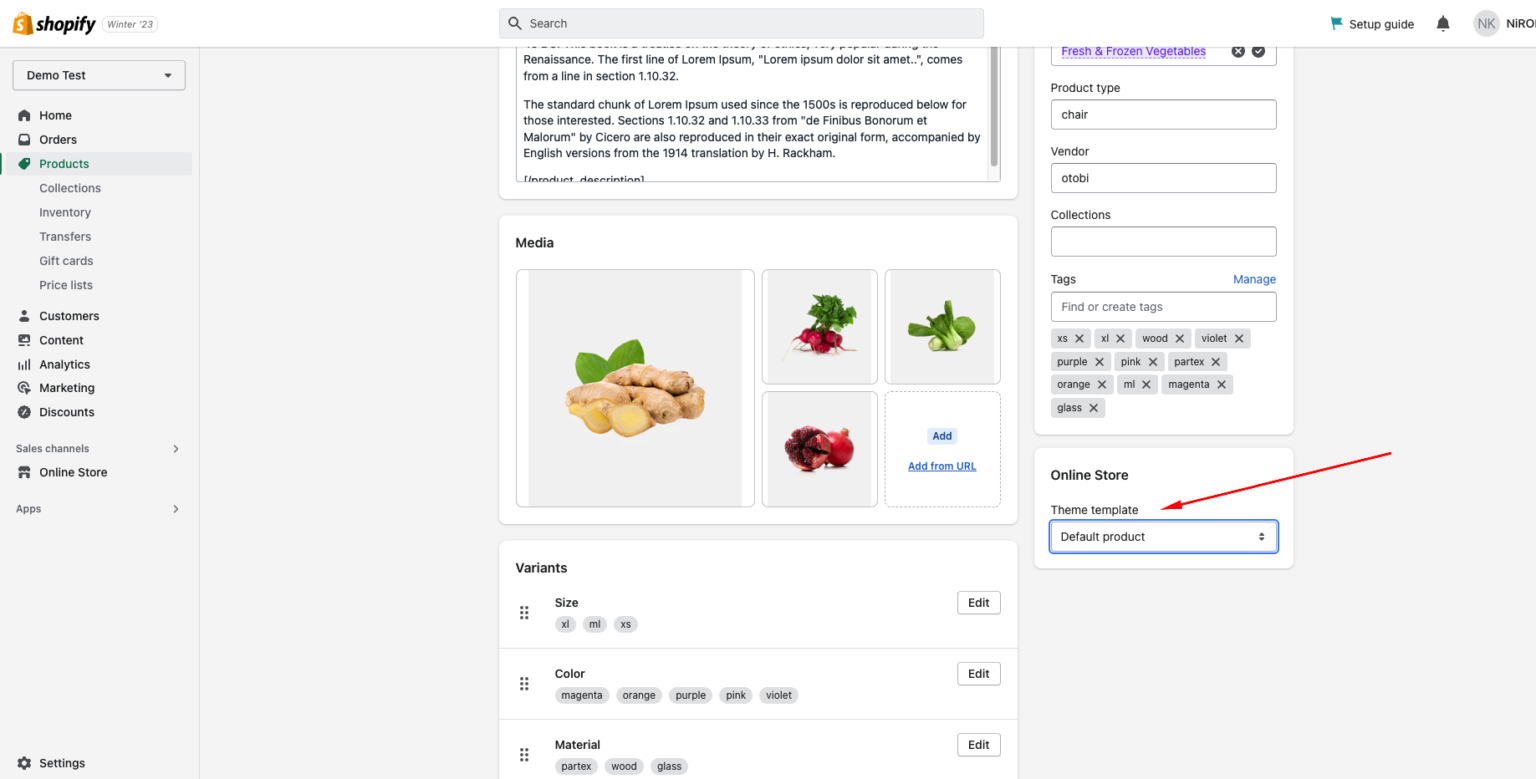Open the Theme template dropdown
Screen dimensions: 1536x779
tap(1163, 536)
